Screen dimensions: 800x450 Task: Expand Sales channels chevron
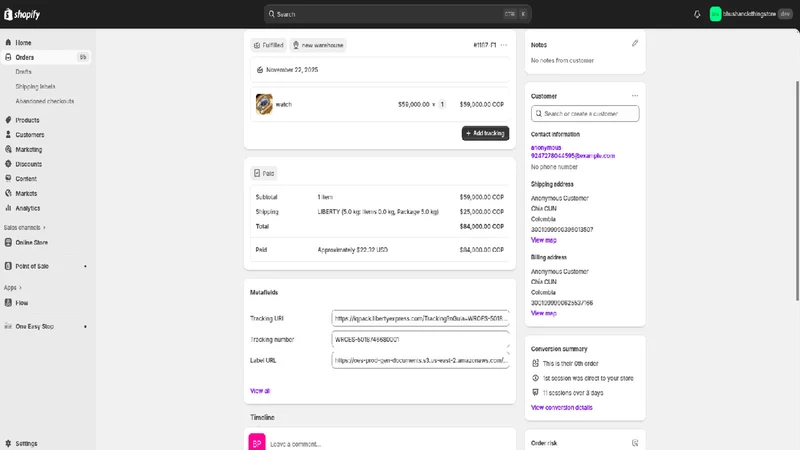click(44, 228)
